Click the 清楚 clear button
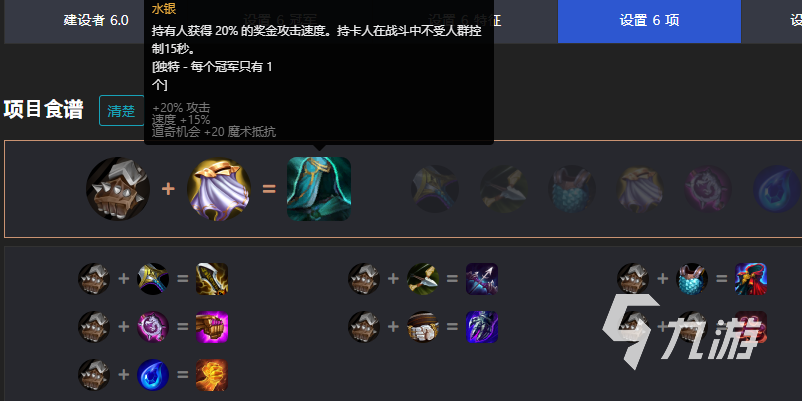The width and height of the screenshot is (802, 401). pos(121,110)
